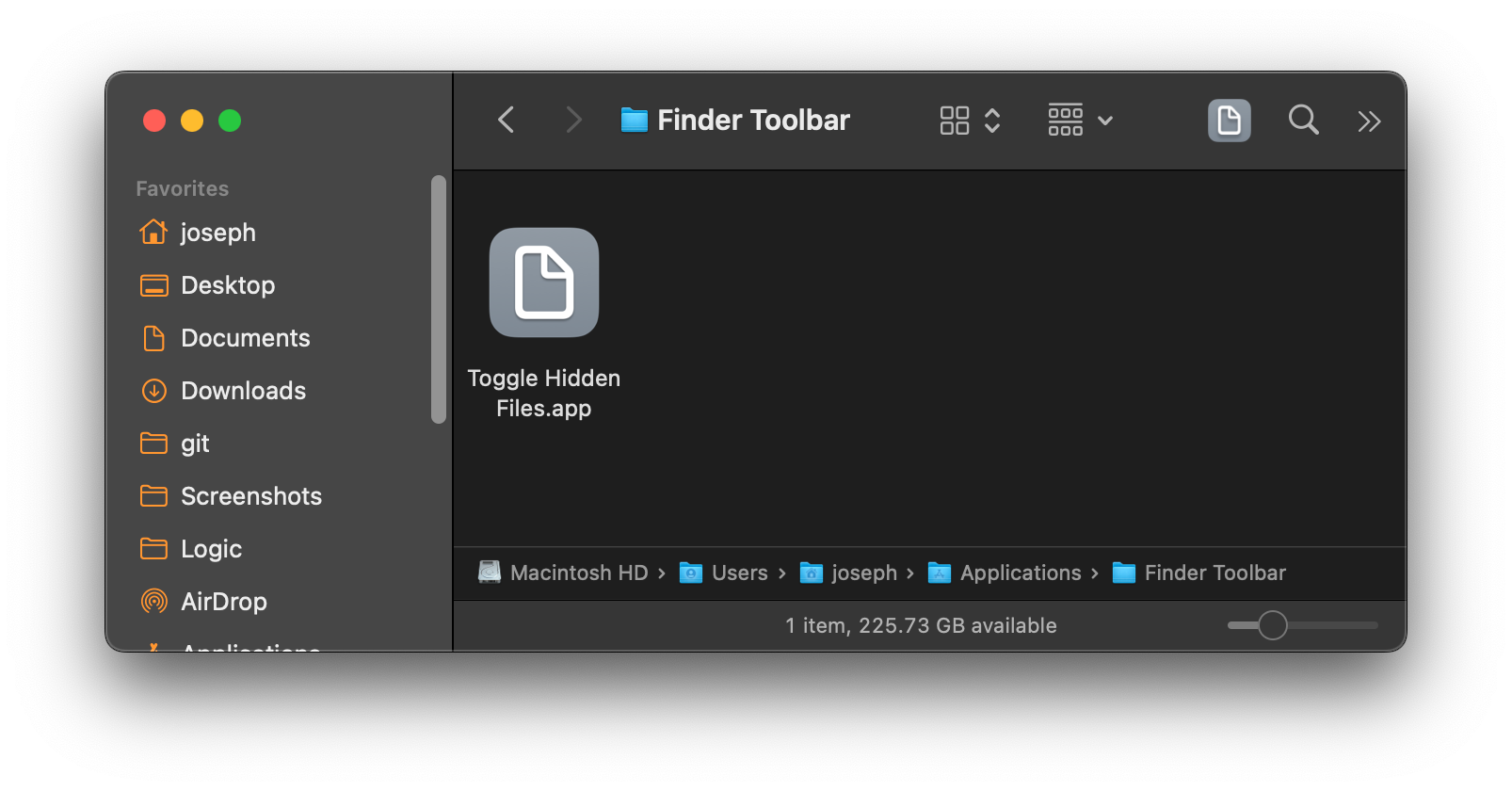Click the Desktop sidebar icon

[154, 285]
